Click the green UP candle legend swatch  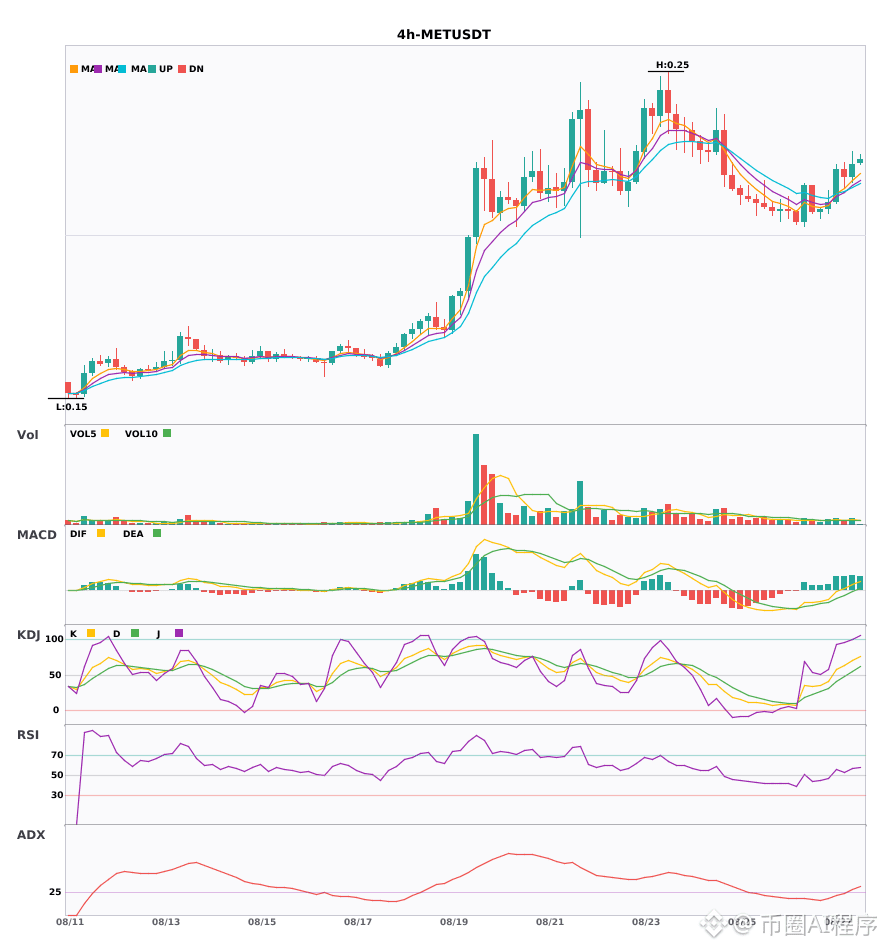click(x=152, y=69)
